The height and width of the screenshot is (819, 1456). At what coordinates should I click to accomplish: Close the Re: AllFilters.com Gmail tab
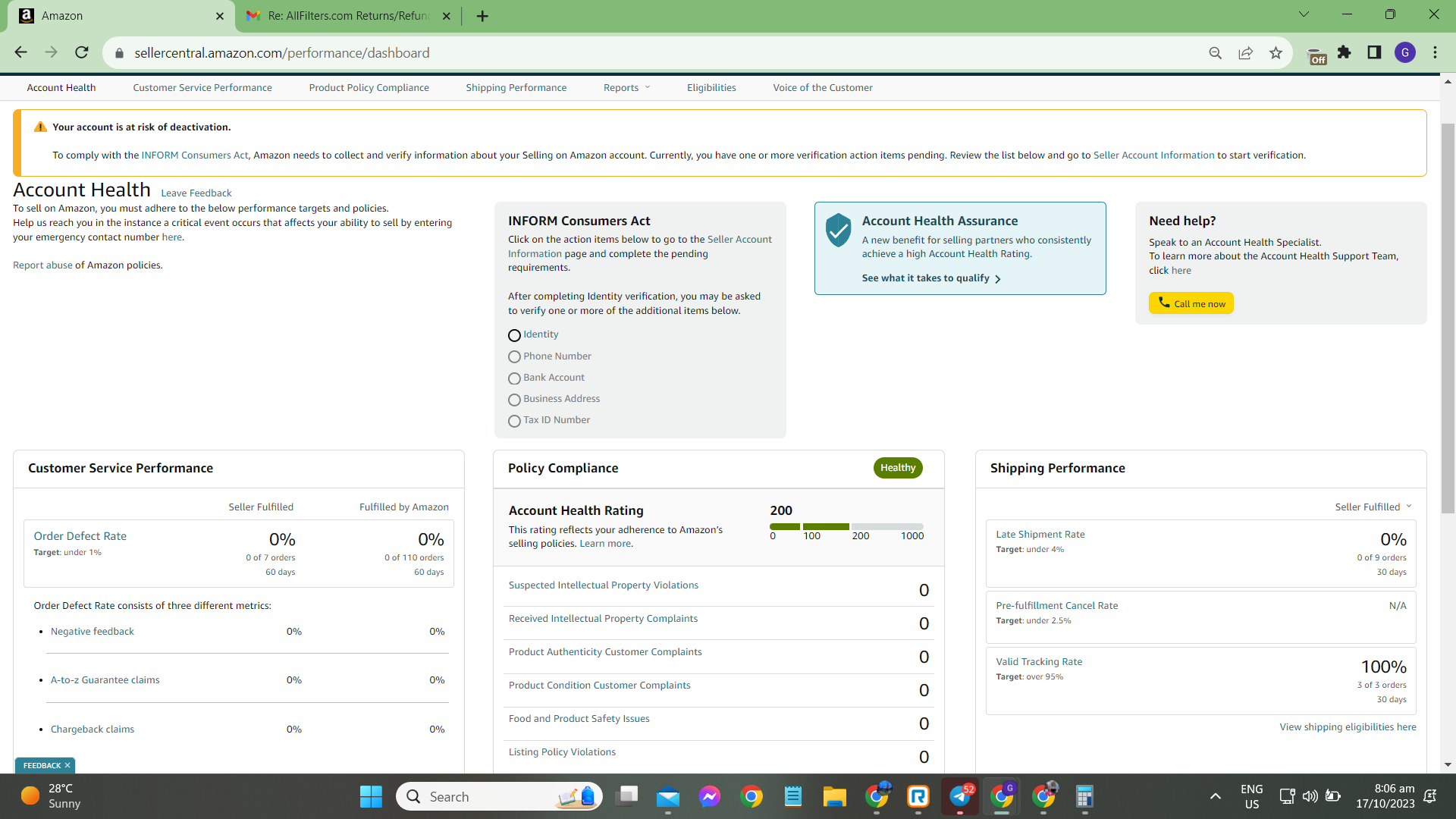(x=446, y=16)
